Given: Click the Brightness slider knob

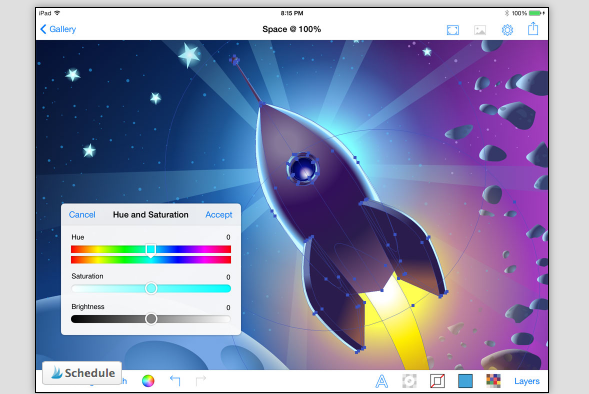Looking at the screenshot, I should point(151,319).
